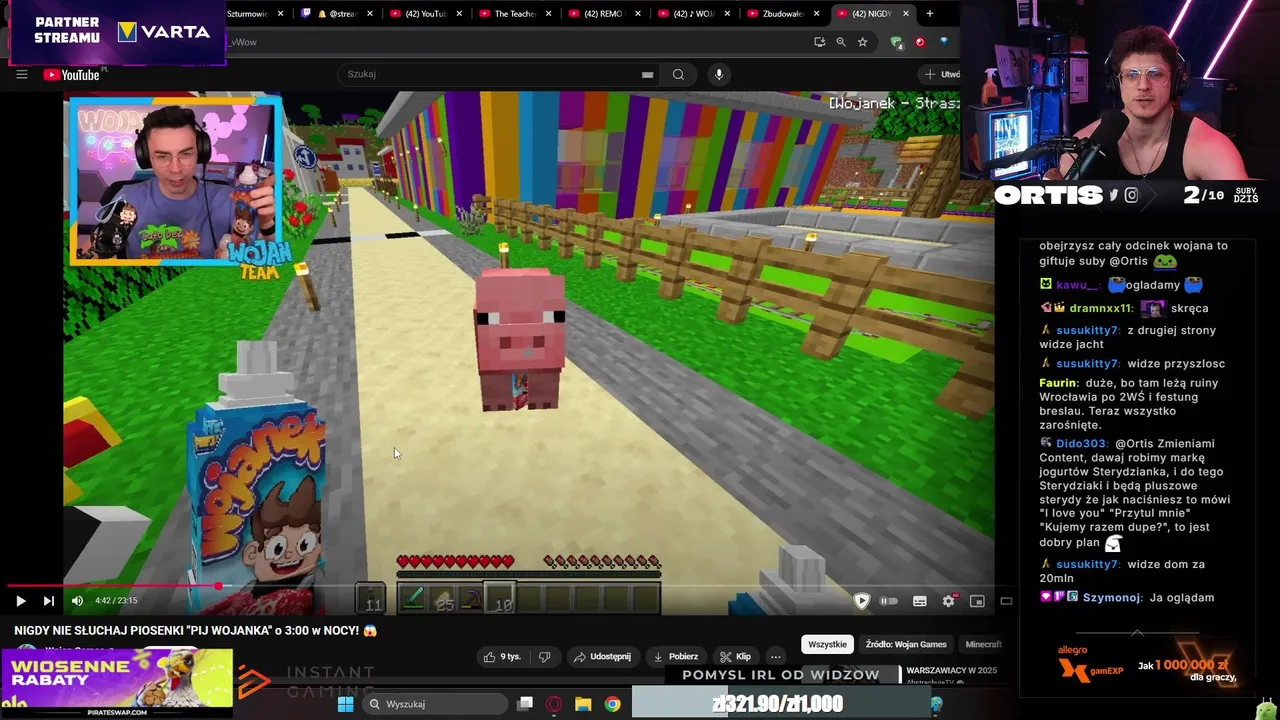Switch to Szturmowie browser tab

(248, 14)
